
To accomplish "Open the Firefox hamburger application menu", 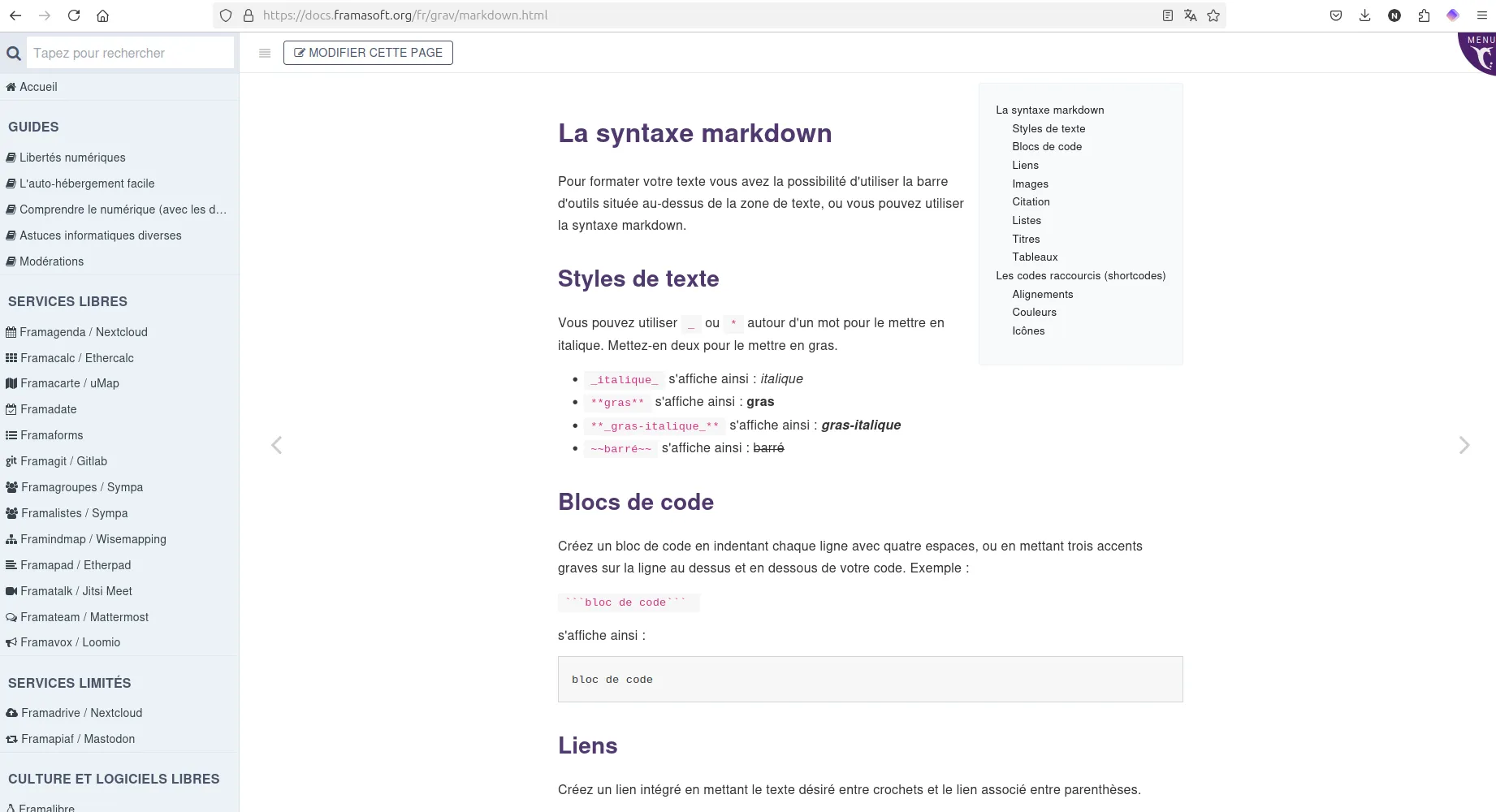I will coord(1481,15).
